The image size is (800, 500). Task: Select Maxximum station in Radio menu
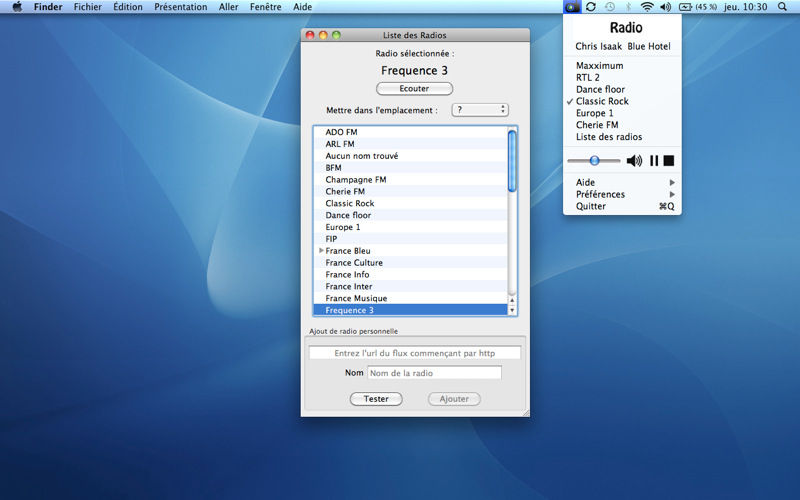coord(622,65)
